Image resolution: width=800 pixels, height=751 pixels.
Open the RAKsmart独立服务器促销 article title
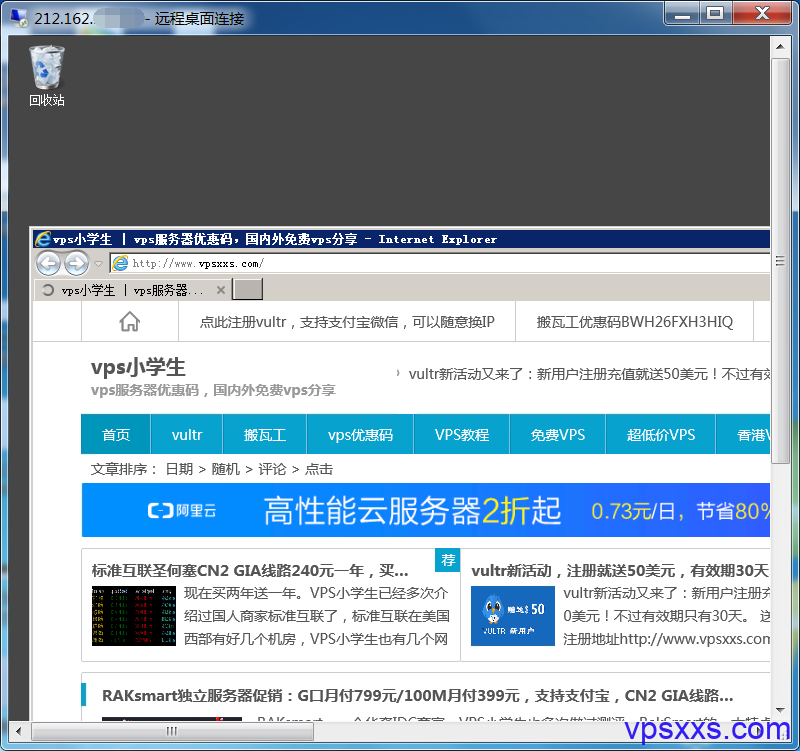pos(417,695)
